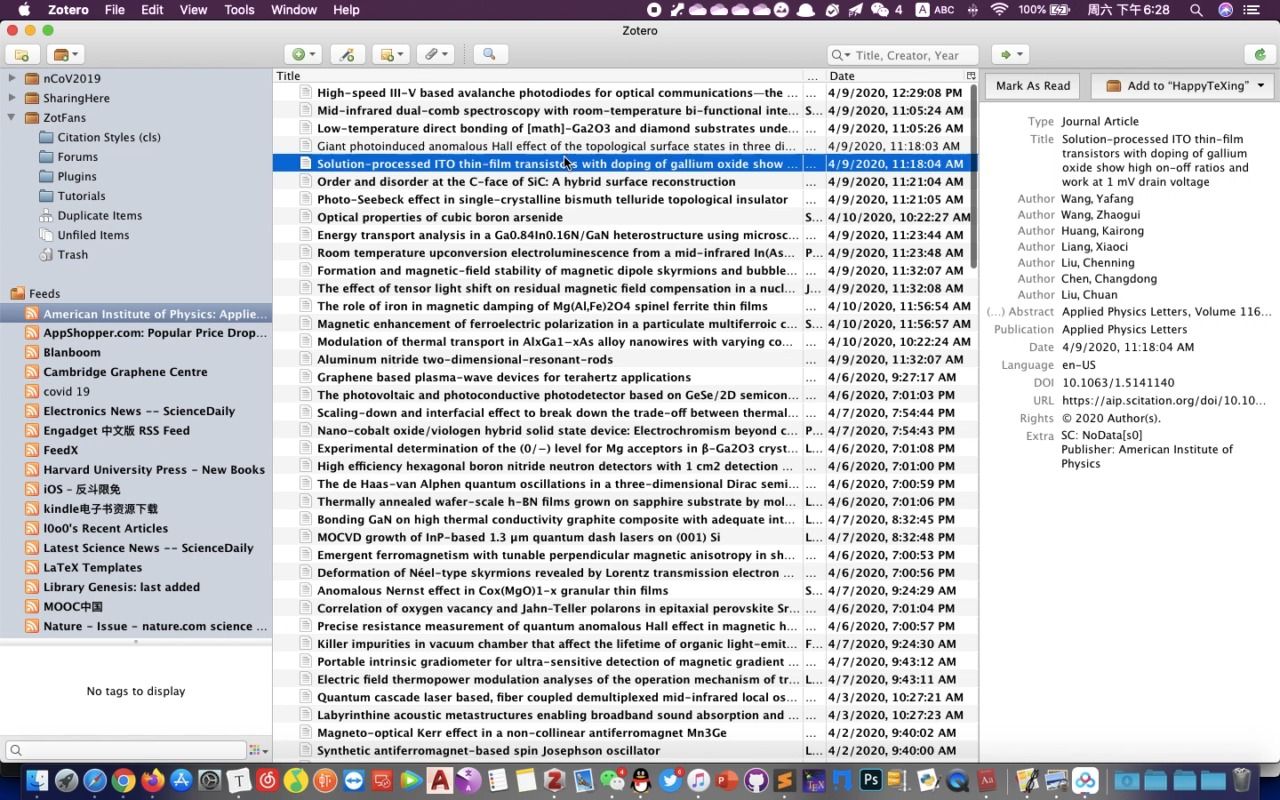Click the Sync with zotero.org icon
This screenshot has width=1280, height=800.
1260,55
